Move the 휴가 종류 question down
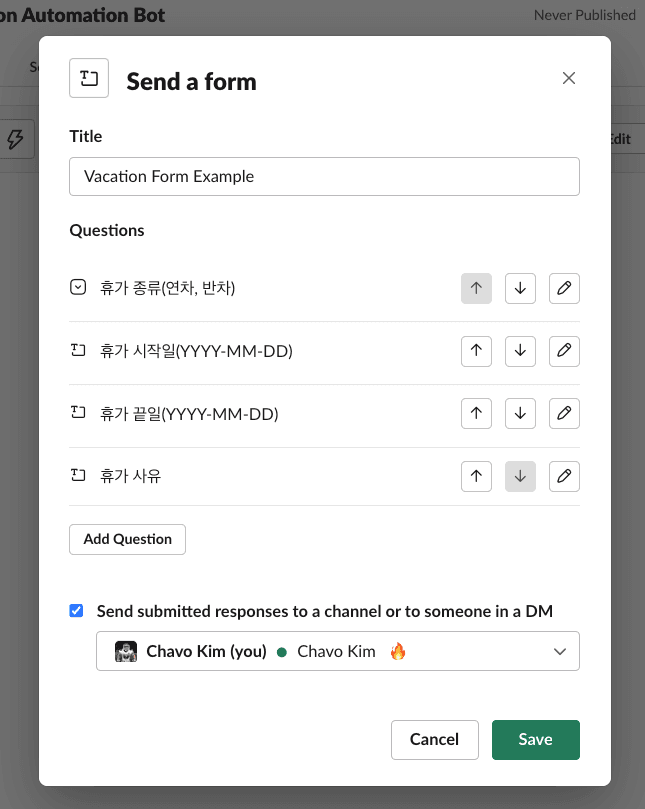This screenshot has width=645, height=809. [520, 288]
